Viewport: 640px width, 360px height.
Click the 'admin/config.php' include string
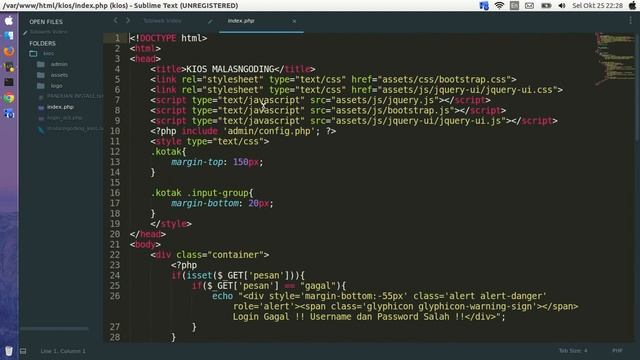(x=269, y=131)
